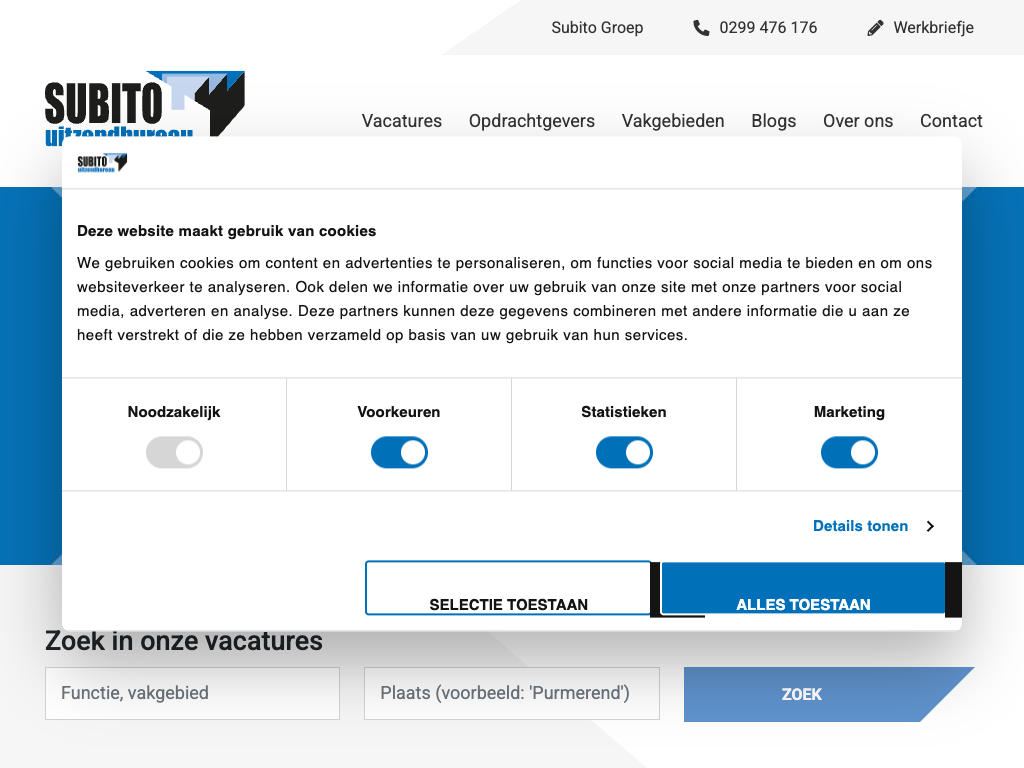Click the pencil icon next to Werkbriefje
Screen dimensions: 1024x768
pos(875,28)
